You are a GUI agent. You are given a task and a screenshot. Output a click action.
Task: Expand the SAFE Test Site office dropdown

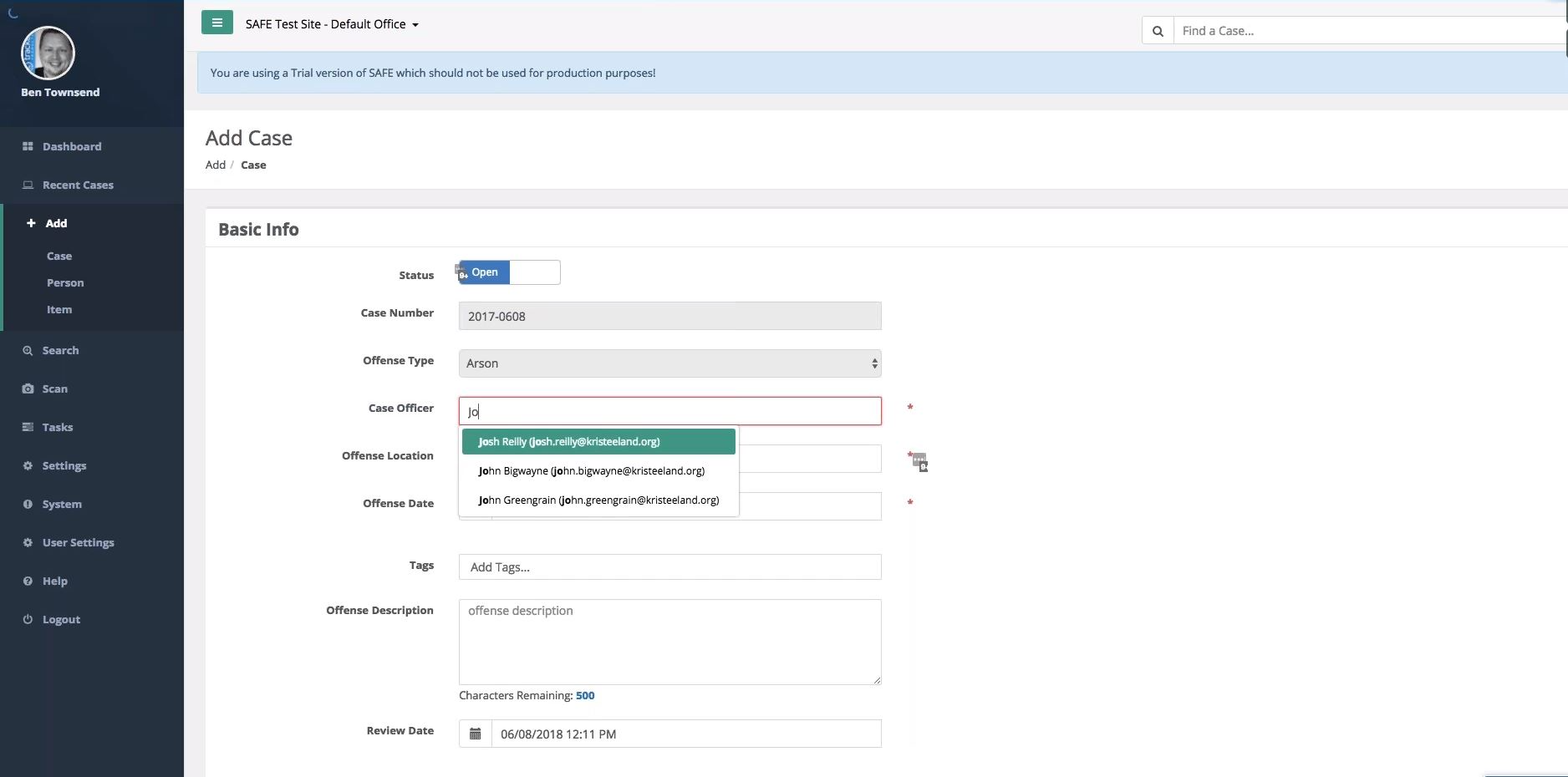332,24
